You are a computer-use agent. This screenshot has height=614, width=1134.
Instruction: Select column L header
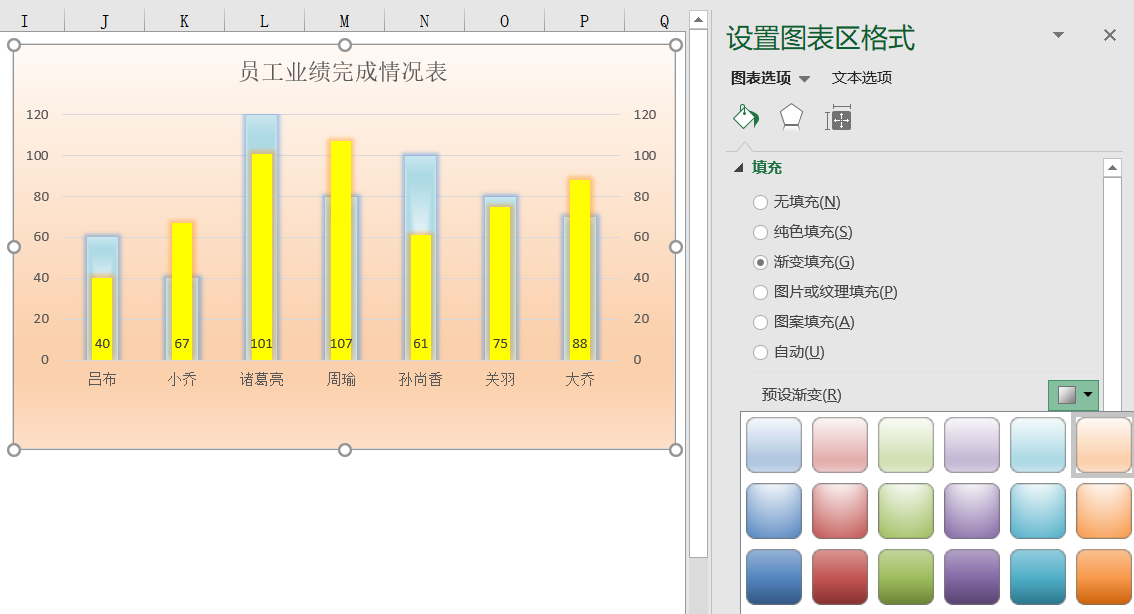click(x=264, y=21)
